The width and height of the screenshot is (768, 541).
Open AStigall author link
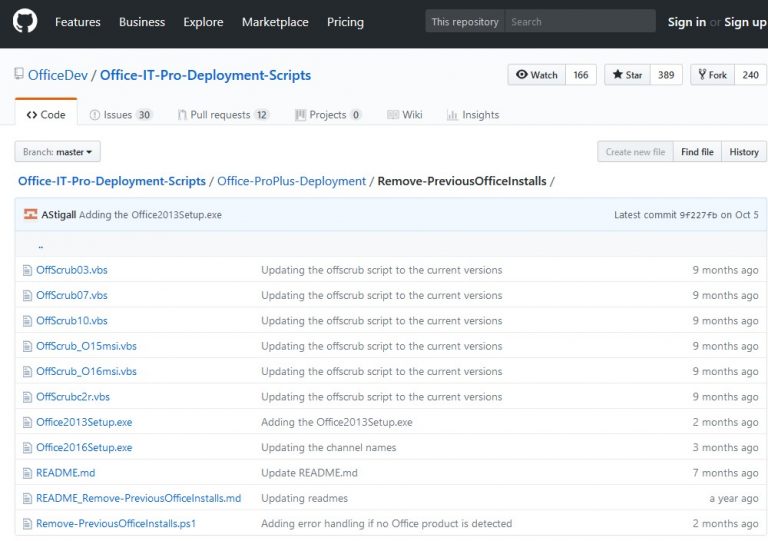point(59,215)
